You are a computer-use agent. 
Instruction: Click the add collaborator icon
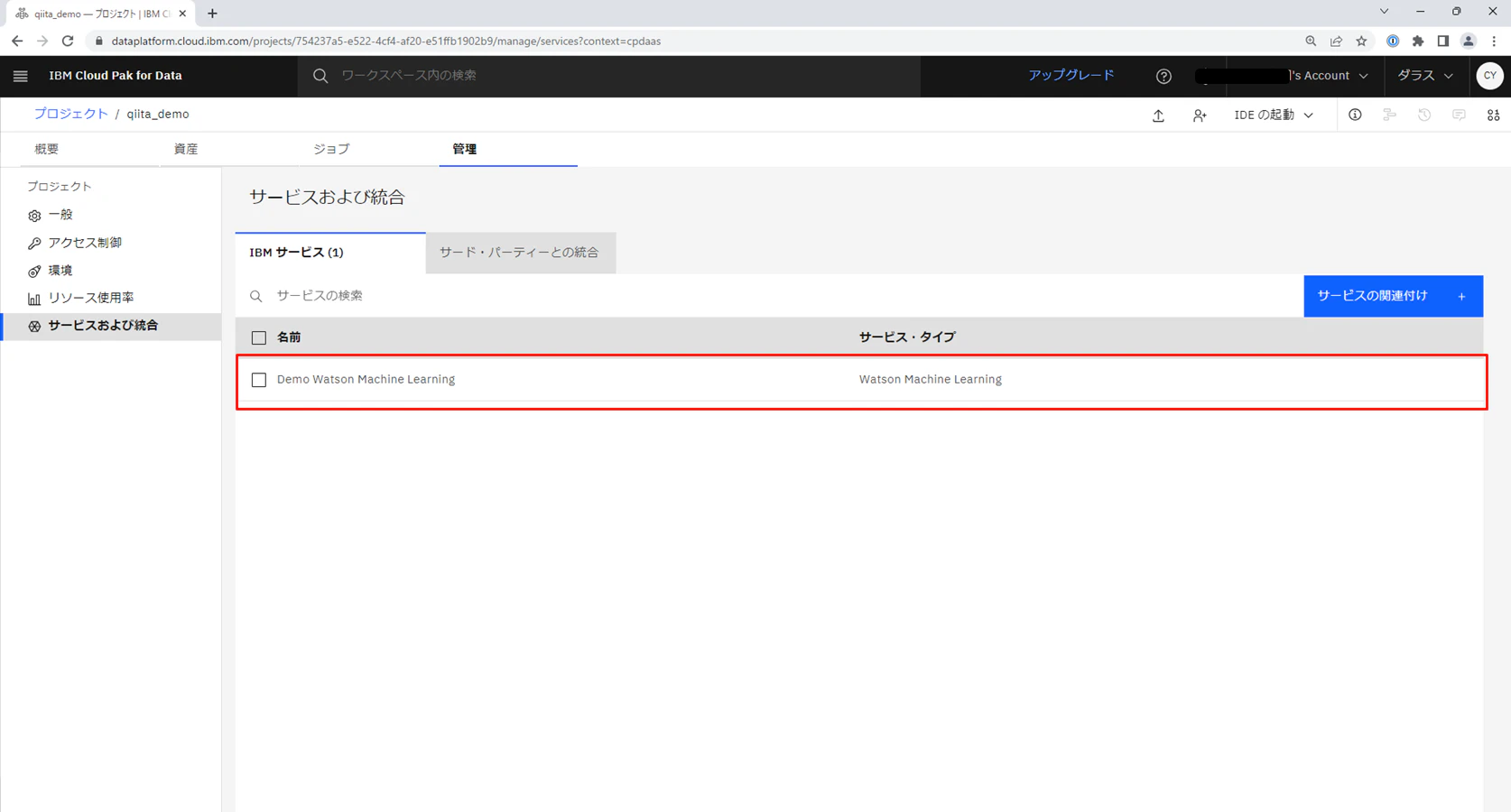[x=1200, y=115]
